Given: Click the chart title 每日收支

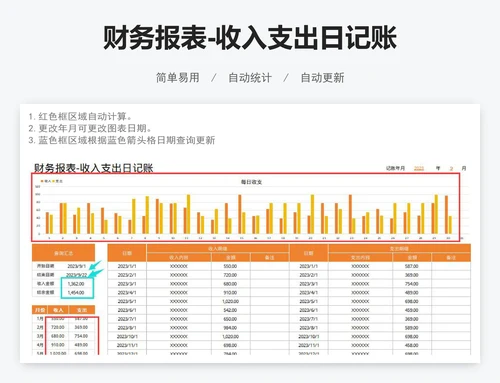Looking at the screenshot, I should coord(251,182).
